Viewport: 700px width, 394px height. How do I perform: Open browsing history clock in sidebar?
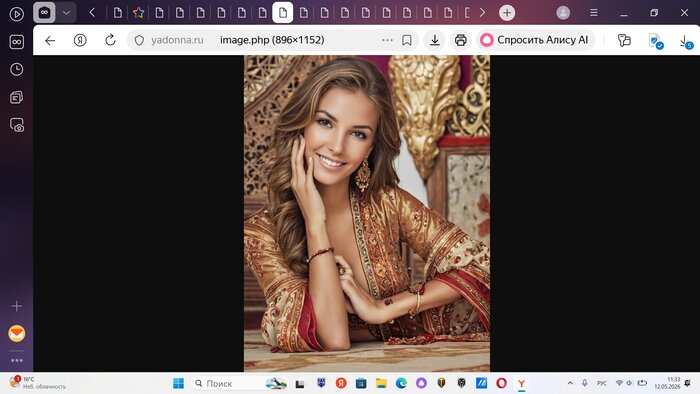(x=17, y=69)
